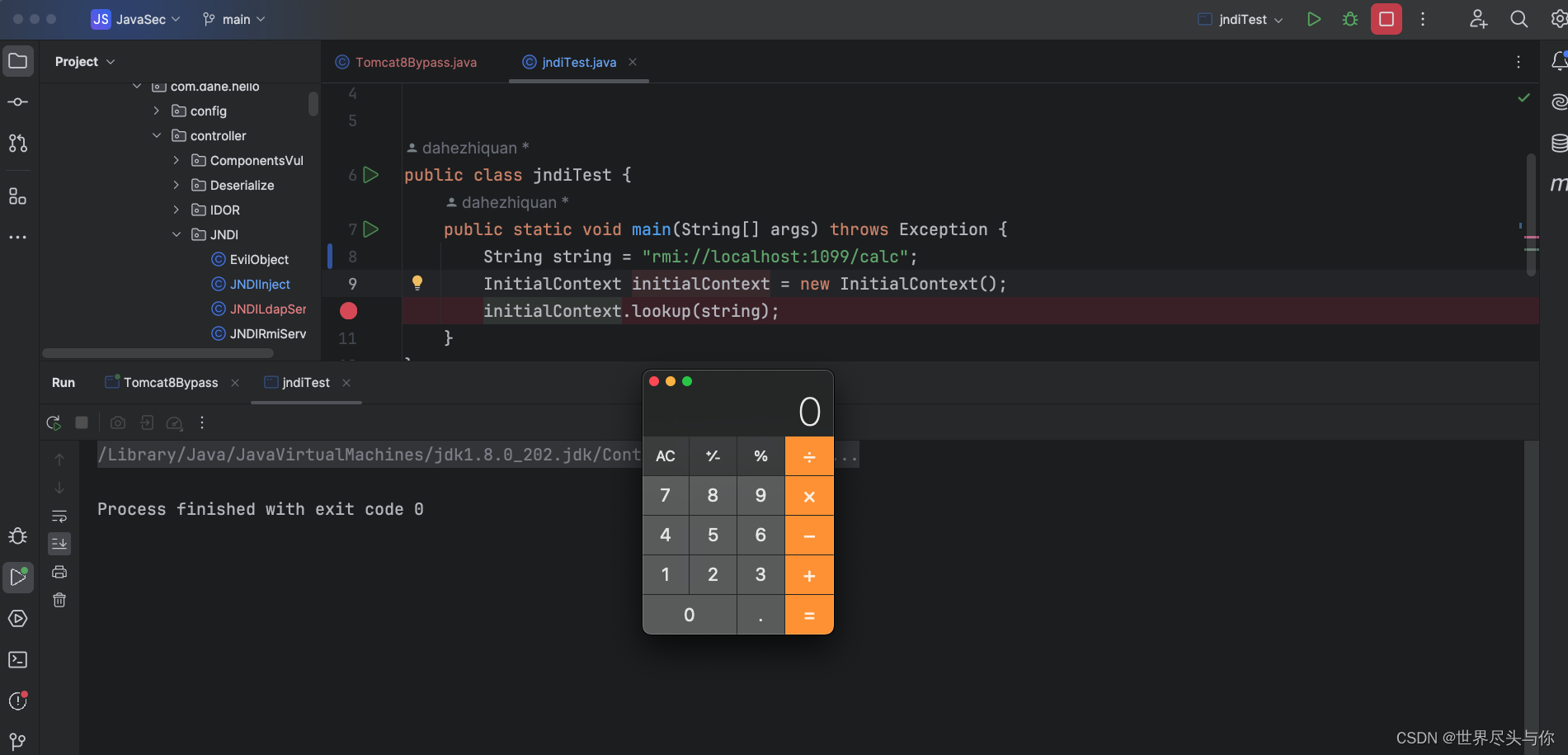
Task: Switch to Tomcat8Bypass.java editor tab
Action: coord(406,62)
